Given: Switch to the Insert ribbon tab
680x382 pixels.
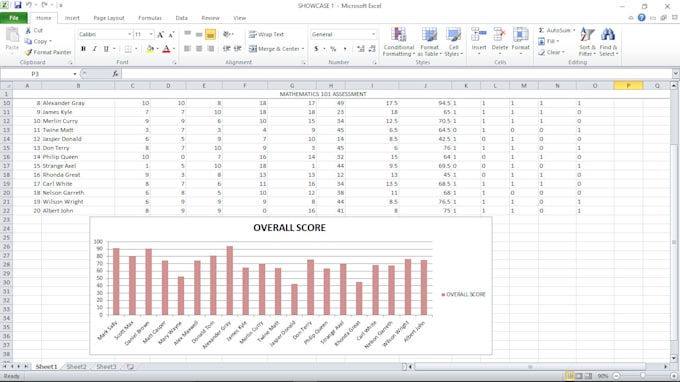Looking at the screenshot, I should pyautogui.click(x=72, y=18).
